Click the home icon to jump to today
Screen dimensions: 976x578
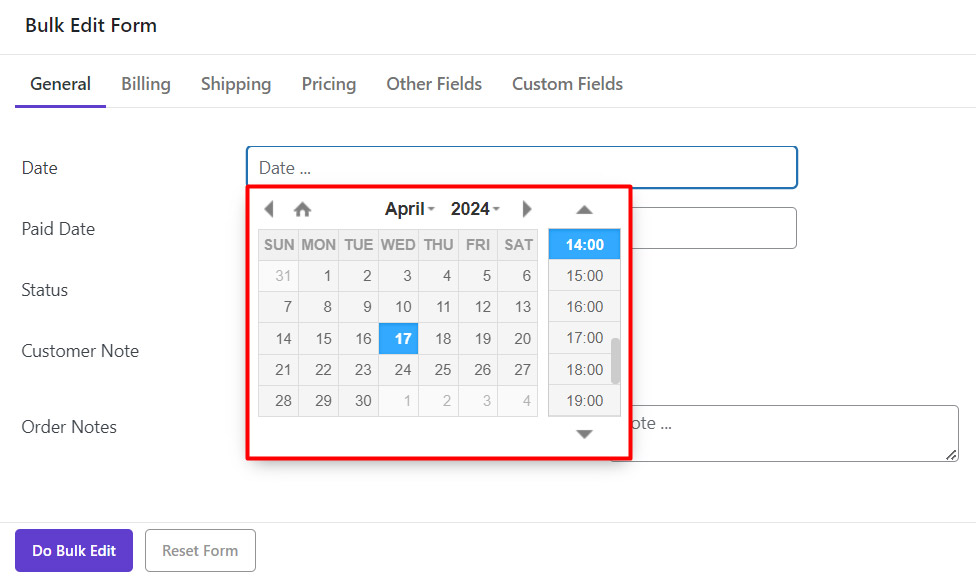302,209
